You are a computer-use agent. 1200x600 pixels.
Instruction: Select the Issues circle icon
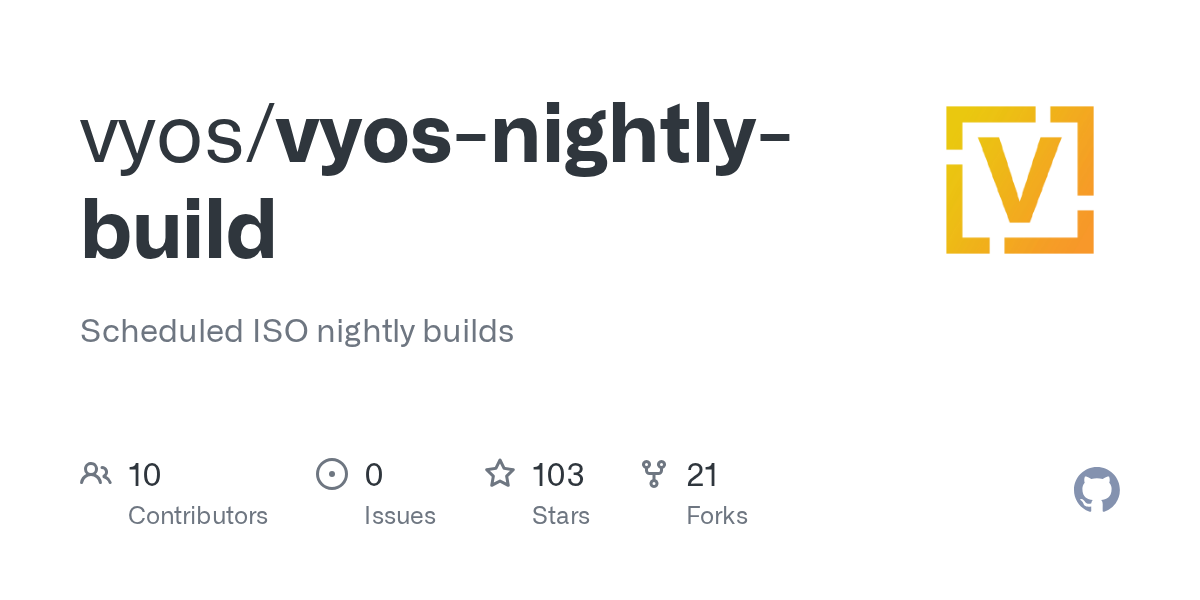(332, 474)
